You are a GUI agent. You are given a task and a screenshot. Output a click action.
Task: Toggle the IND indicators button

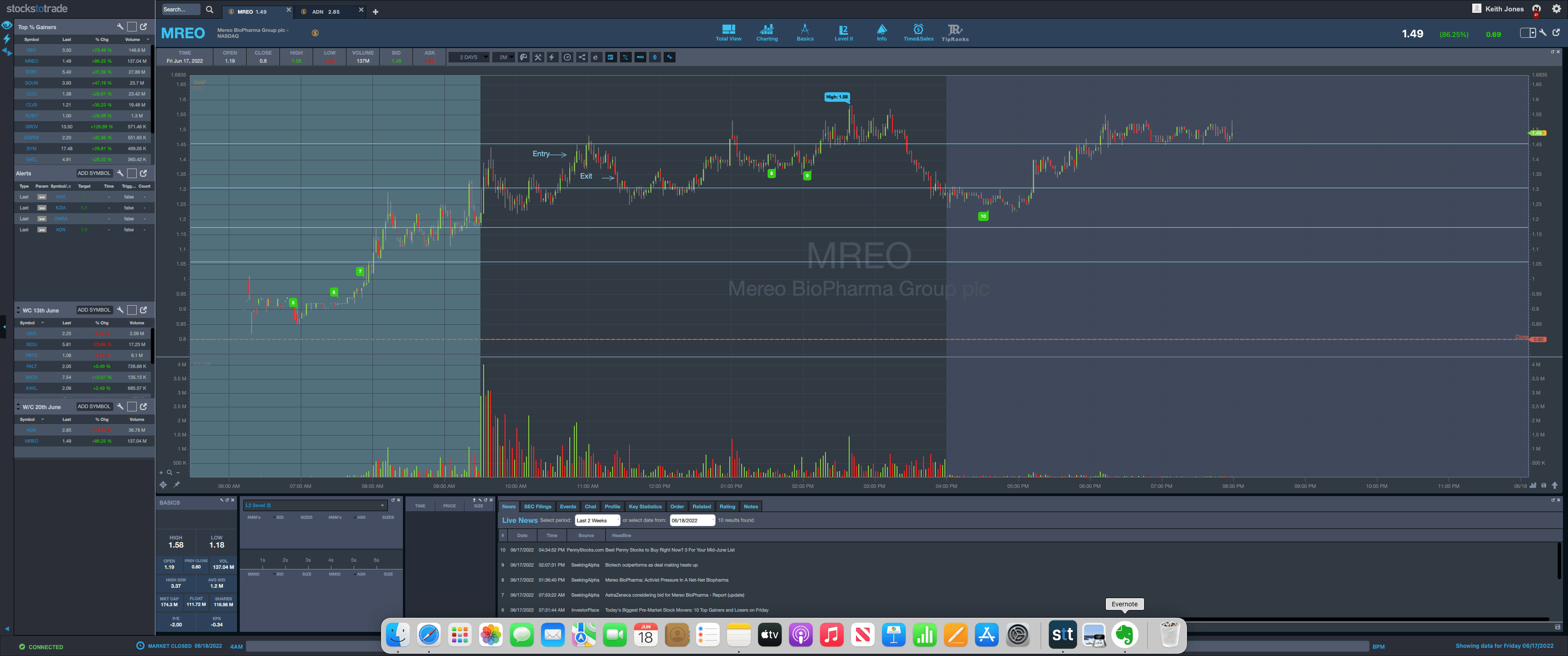[x=640, y=57]
